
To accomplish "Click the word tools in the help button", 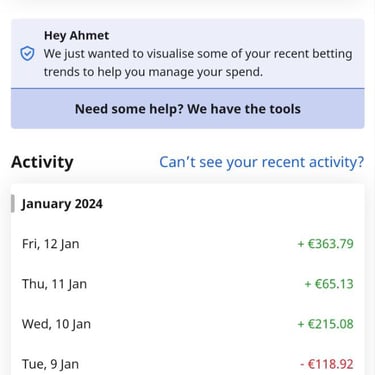I will click(x=285, y=109).
